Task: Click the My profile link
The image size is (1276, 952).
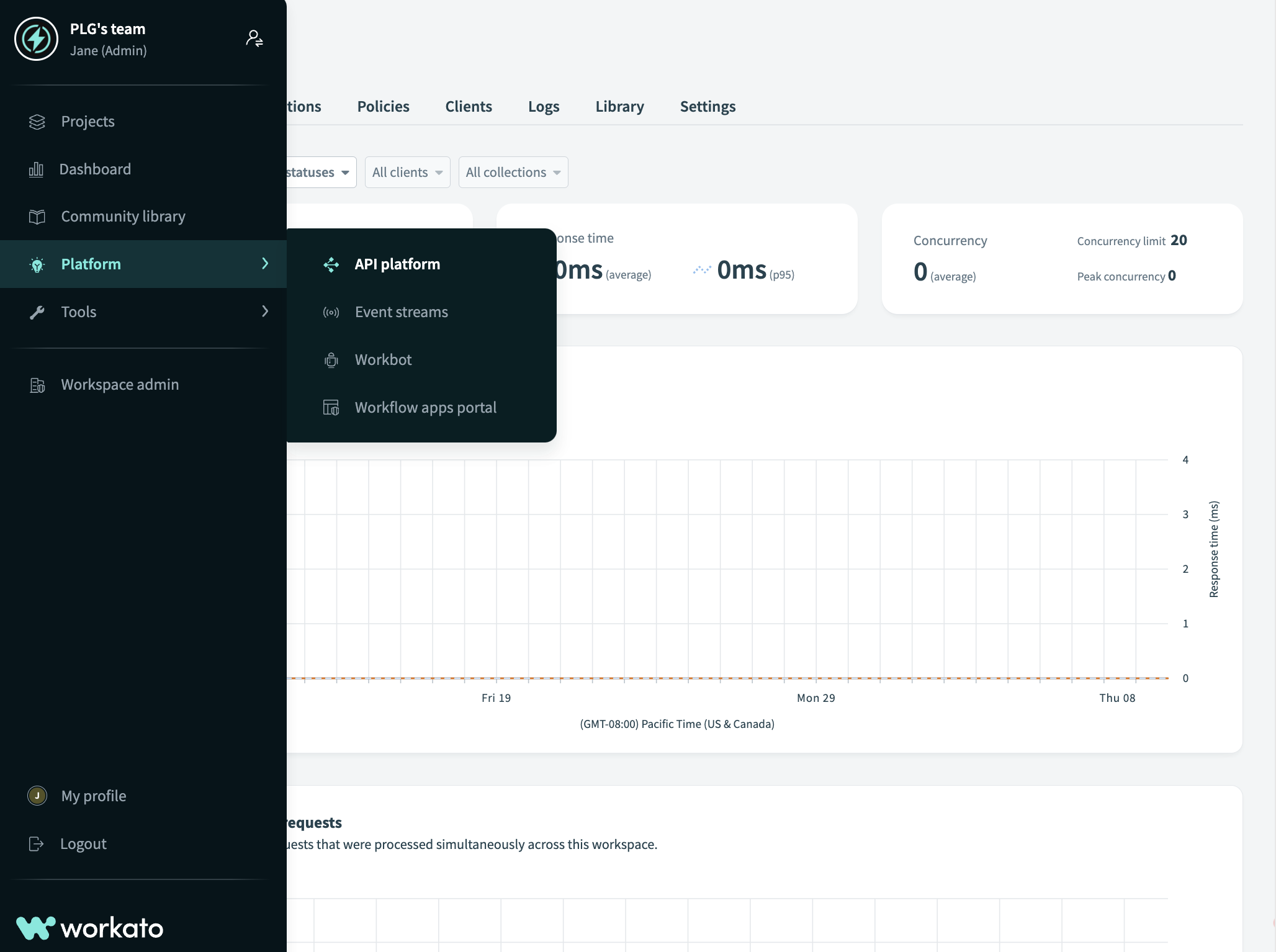Action: [93, 795]
